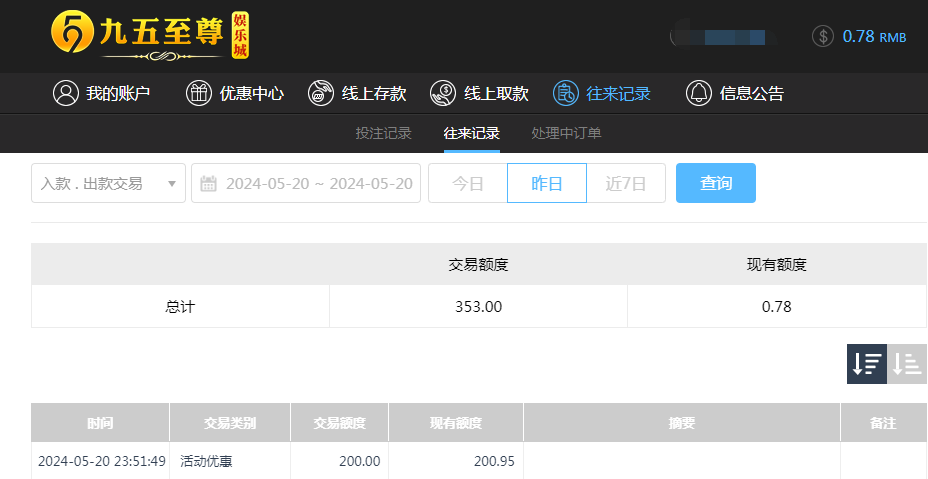Sort records in descending order
The height and width of the screenshot is (479, 928).
pos(866,364)
